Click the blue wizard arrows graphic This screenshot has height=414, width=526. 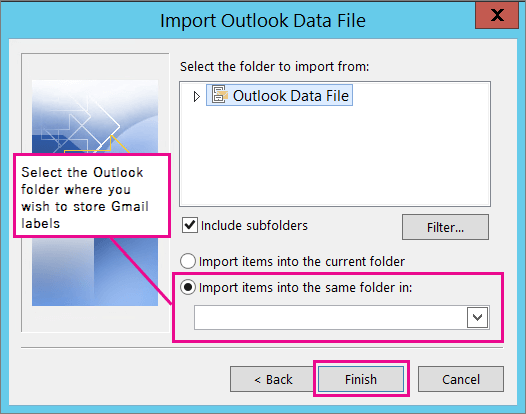pyautogui.click(x=95, y=117)
